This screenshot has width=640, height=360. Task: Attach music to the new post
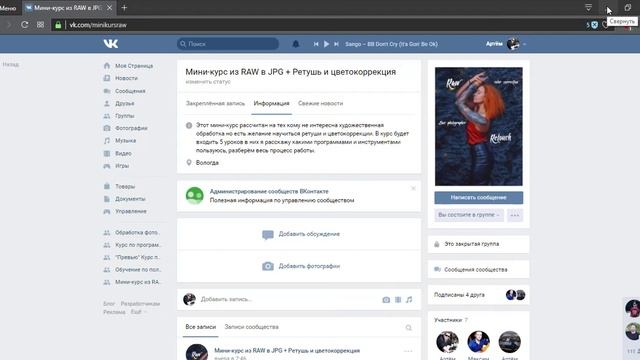click(409, 300)
